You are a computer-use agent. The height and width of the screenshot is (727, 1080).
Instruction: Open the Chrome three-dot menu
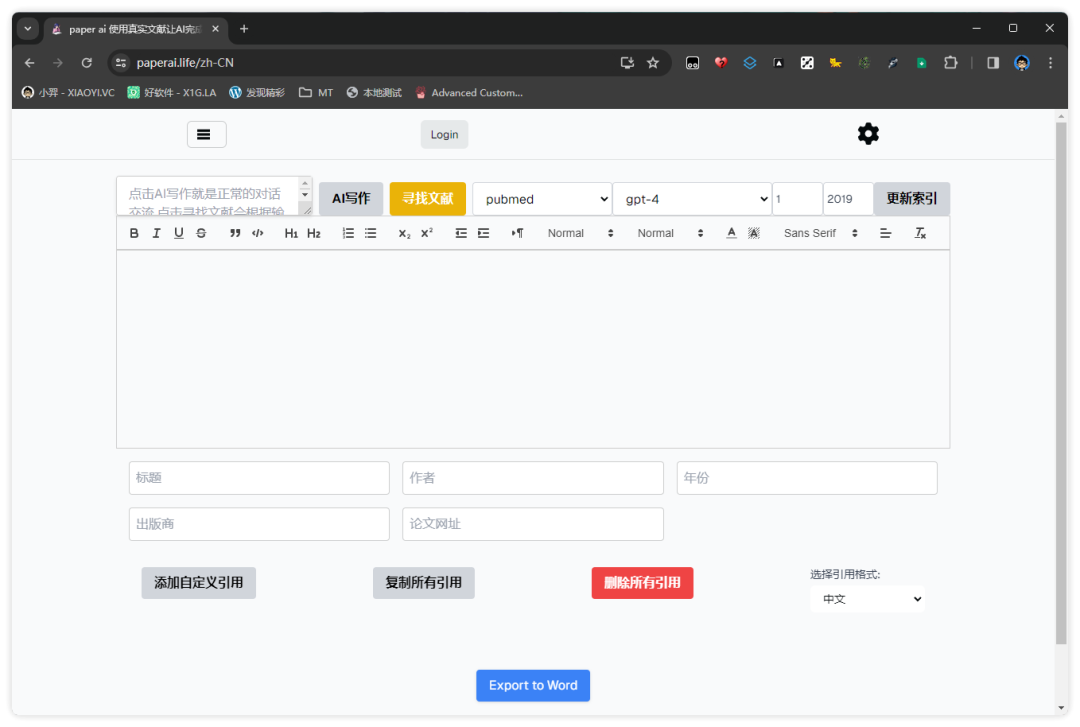(x=1050, y=63)
